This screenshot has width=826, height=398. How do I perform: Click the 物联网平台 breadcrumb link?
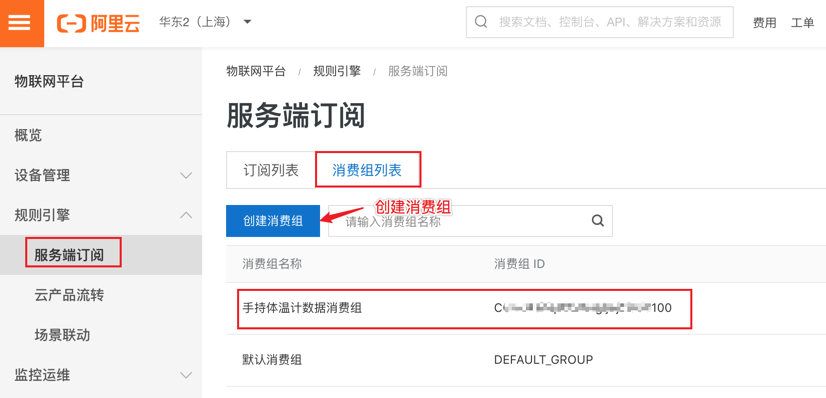[256, 71]
